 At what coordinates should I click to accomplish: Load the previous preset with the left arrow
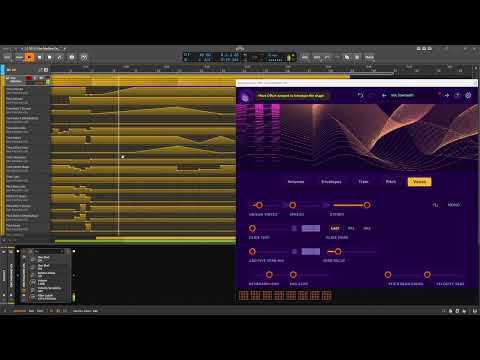click(x=384, y=95)
